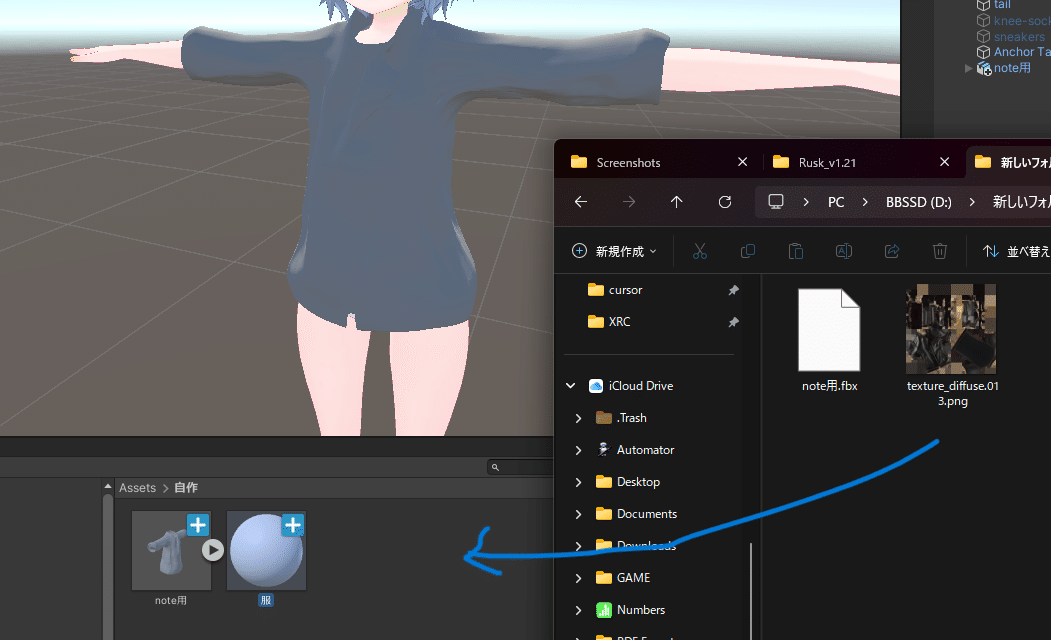Click the Paste clipboard icon in the Explorer toolbar
Screen dimensions: 1051x640
tap(796, 251)
